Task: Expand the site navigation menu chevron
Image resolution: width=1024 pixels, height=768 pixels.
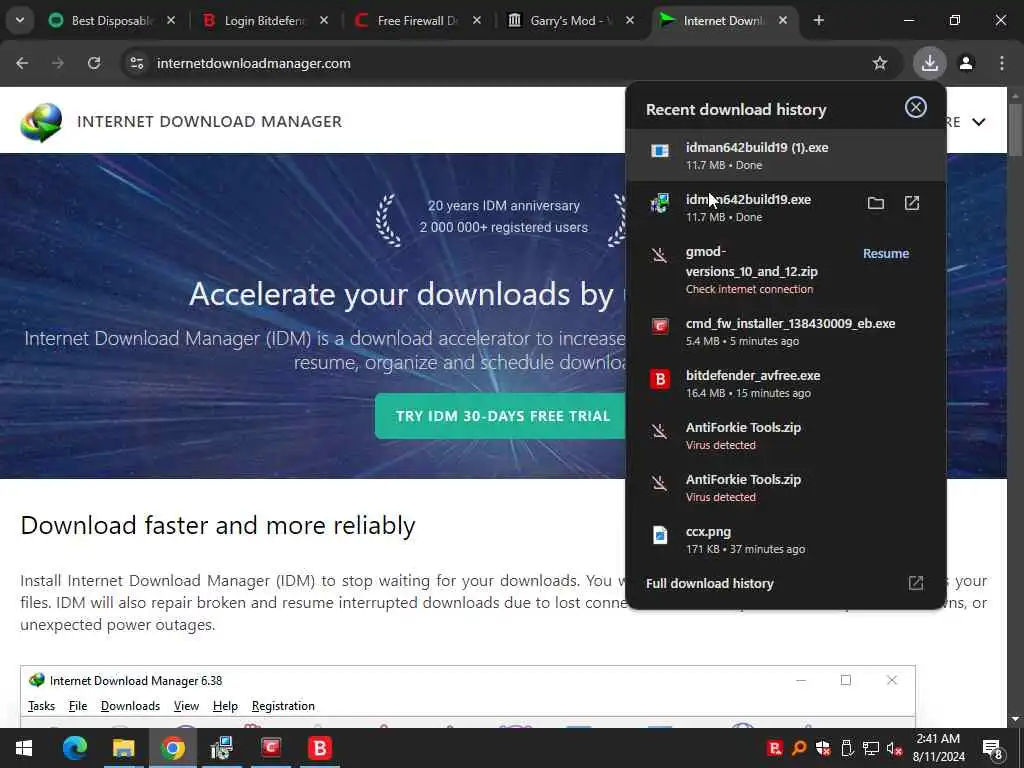Action: pos(978,122)
